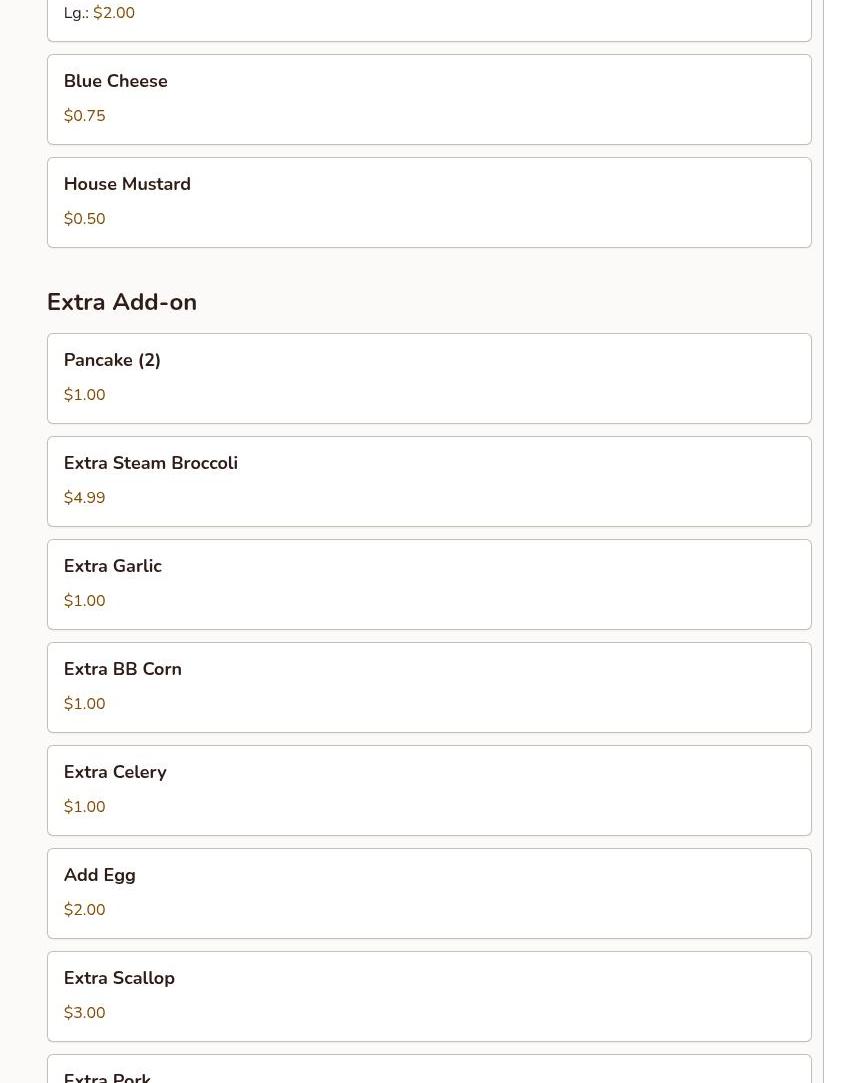The width and height of the screenshot is (844, 1083).
Task: Click the $1.00 price under Extra Garlic
Action: coord(84,600)
